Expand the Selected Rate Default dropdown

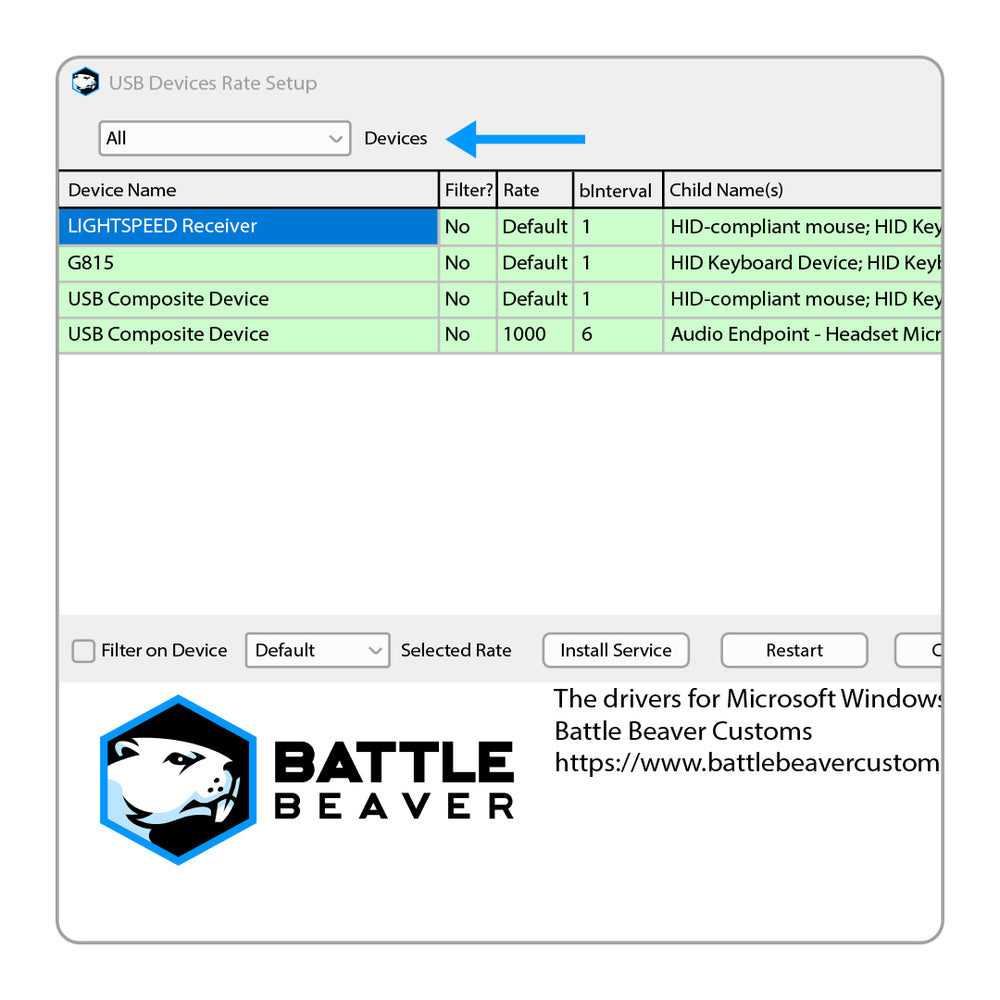(x=317, y=651)
